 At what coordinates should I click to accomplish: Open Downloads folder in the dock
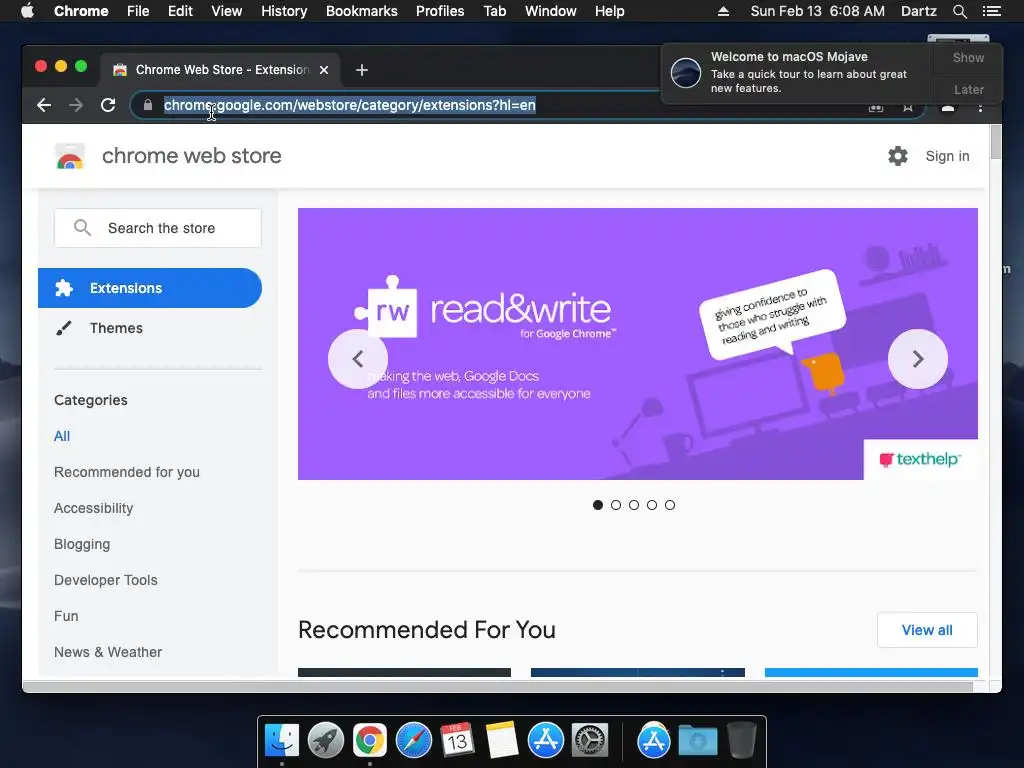click(697, 741)
